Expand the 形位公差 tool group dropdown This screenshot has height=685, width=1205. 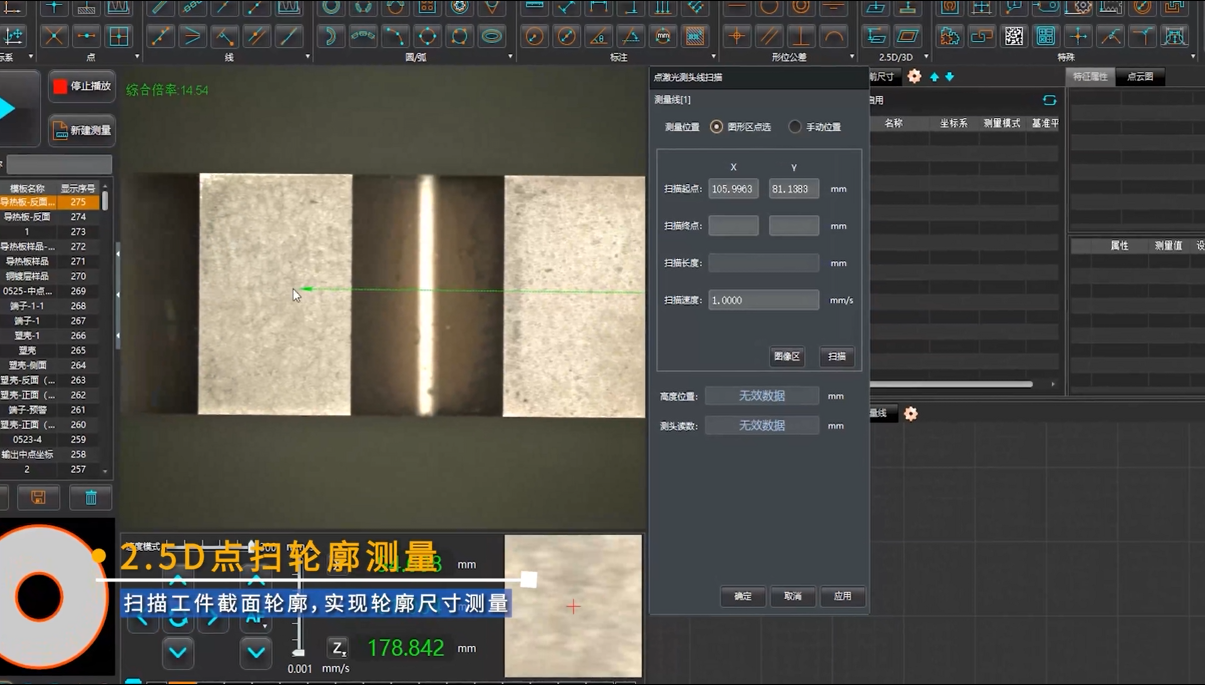[852, 58]
